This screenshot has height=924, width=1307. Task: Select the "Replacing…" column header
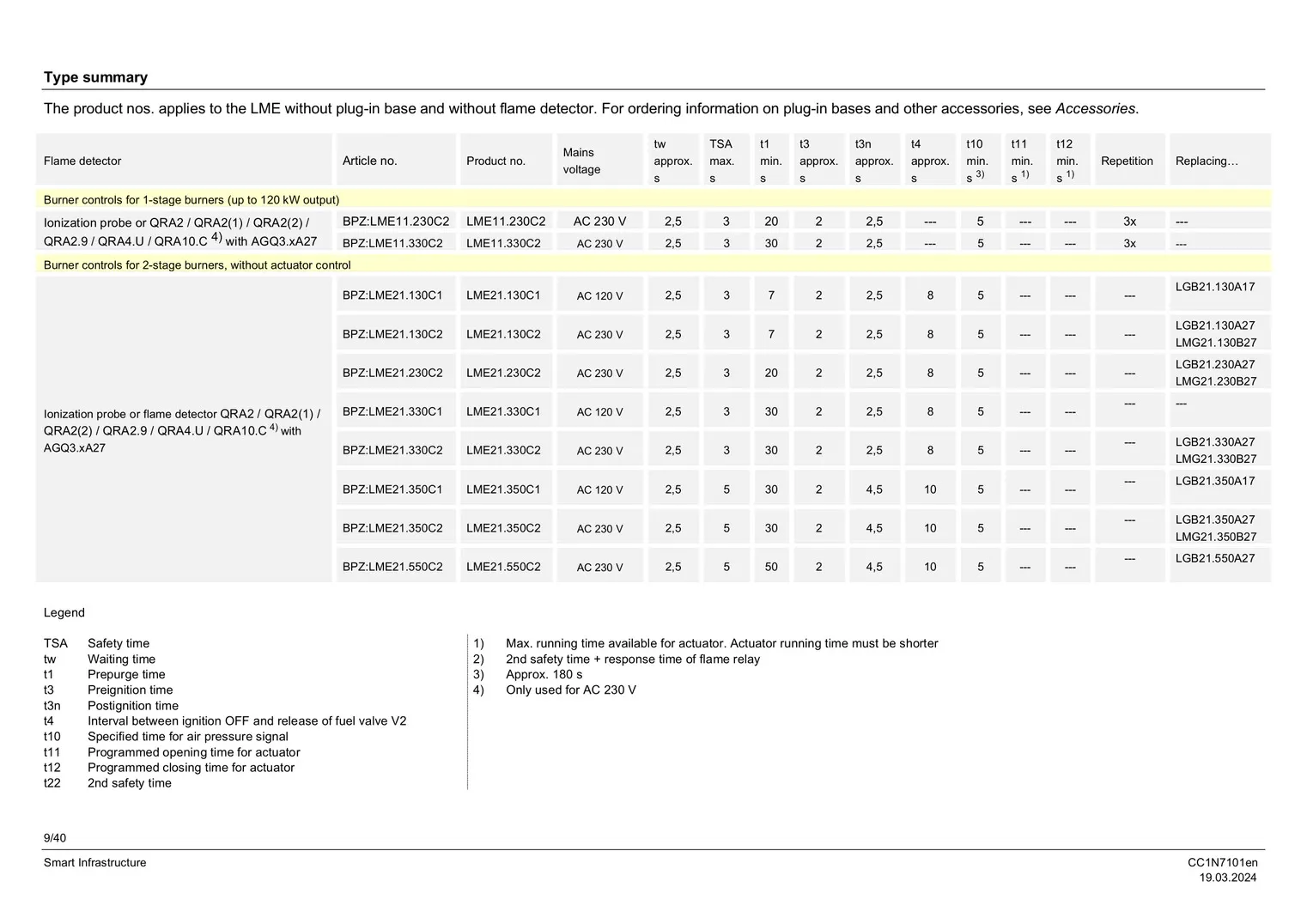click(1207, 161)
